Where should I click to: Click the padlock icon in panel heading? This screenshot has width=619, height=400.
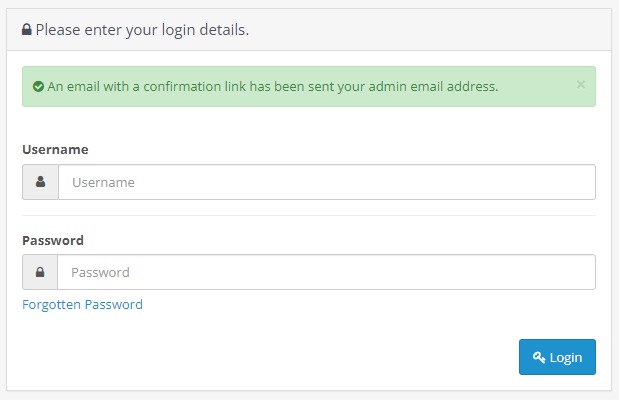(x=26, y=30)
